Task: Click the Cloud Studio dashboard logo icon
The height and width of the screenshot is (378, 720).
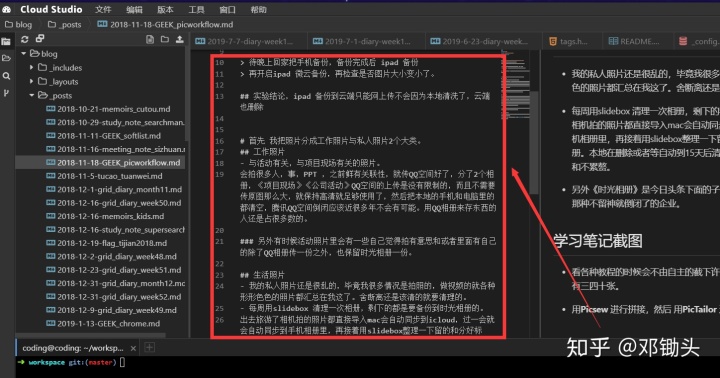Action: [x=6, y=9]
